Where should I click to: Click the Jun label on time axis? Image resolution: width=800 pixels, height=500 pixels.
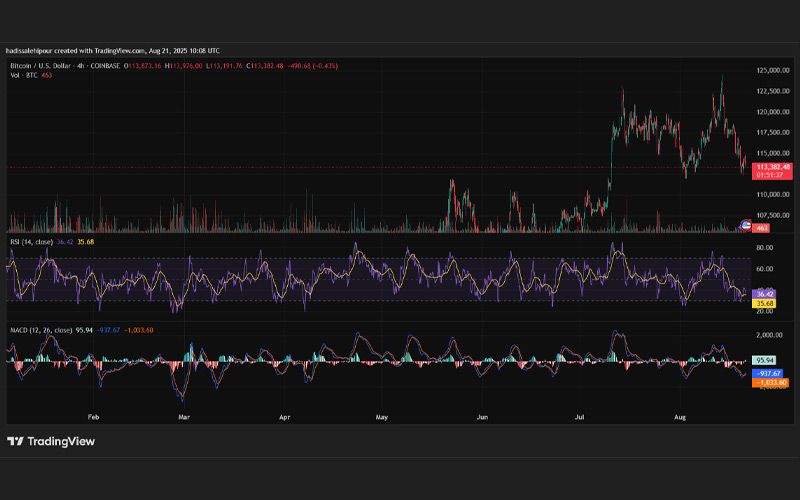point(482,417)
